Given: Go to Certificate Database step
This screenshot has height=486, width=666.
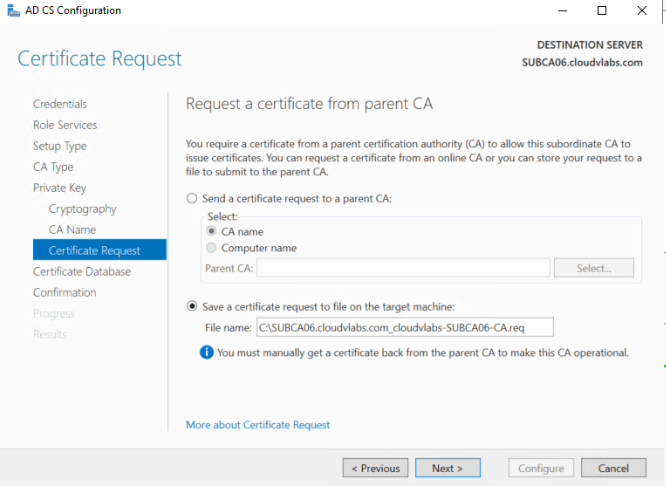Looking at the screenshot, I should coord(82,271).
